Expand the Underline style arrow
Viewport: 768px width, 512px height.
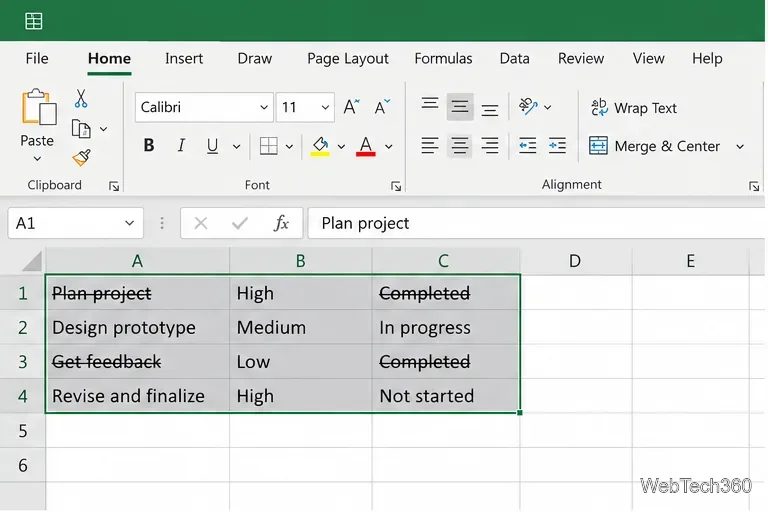236,146
